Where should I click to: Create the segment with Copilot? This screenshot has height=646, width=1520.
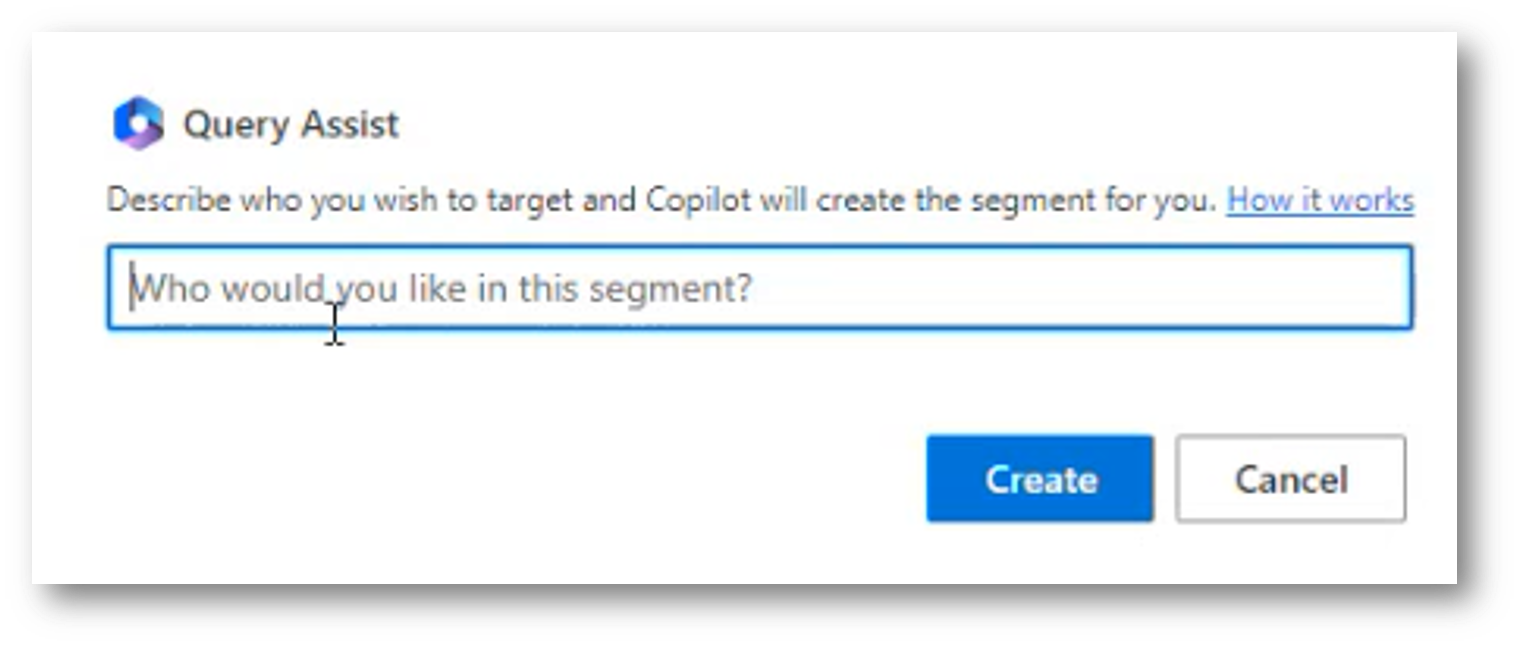[x=1040, y=479]
